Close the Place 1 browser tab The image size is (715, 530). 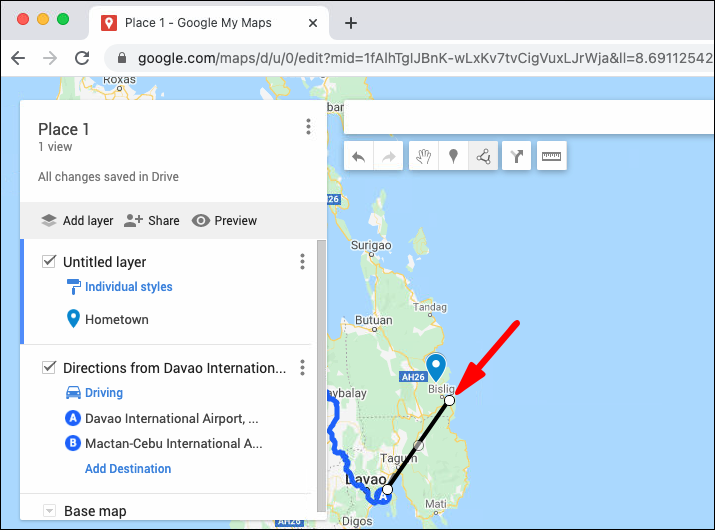pyautogui.click(x=313, y=23)
